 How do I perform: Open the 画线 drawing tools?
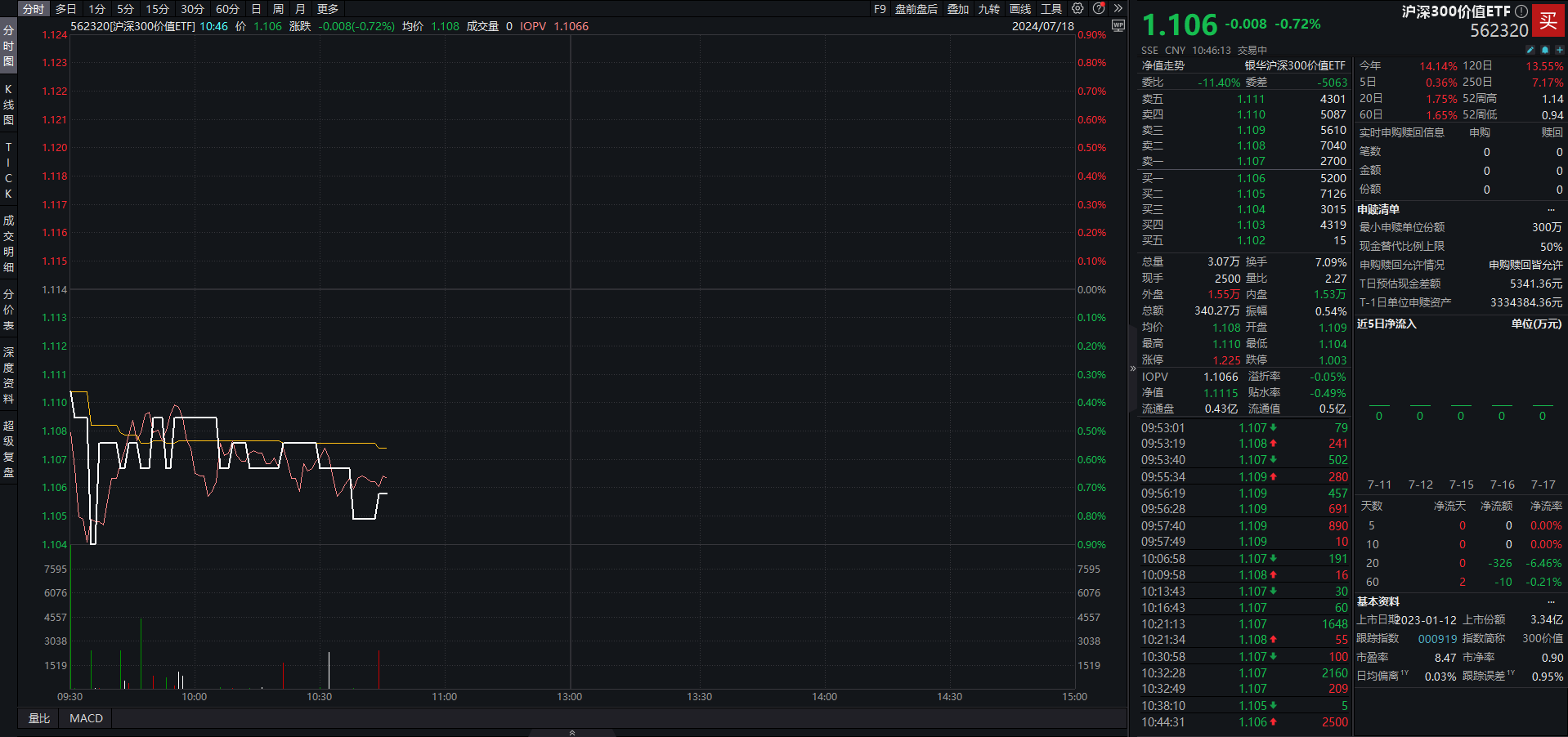click(1020, 9)
